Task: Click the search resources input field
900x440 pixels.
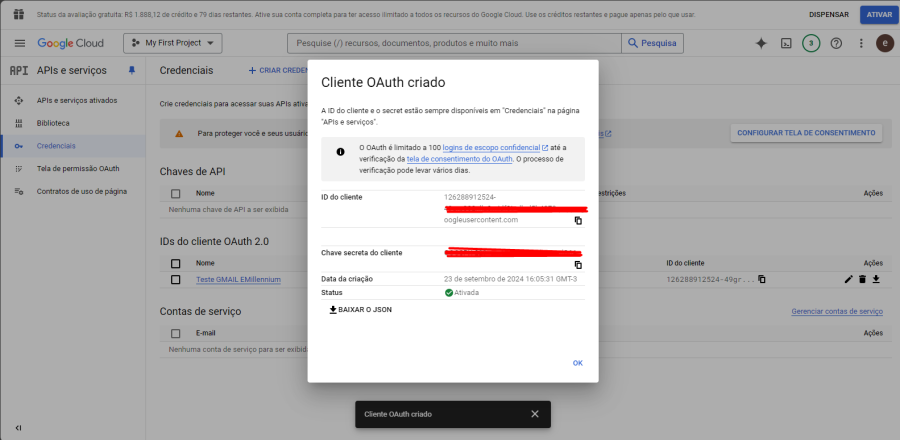Action: 454,43
